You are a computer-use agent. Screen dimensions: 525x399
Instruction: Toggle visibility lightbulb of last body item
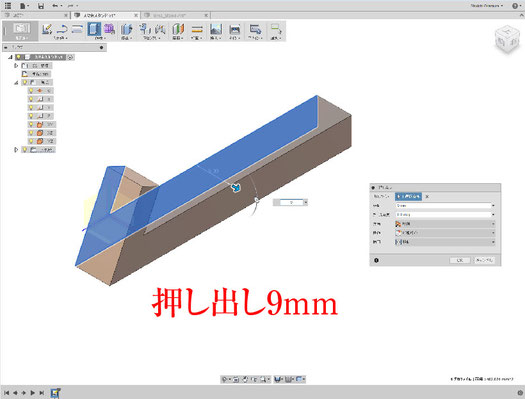[31, 141]
